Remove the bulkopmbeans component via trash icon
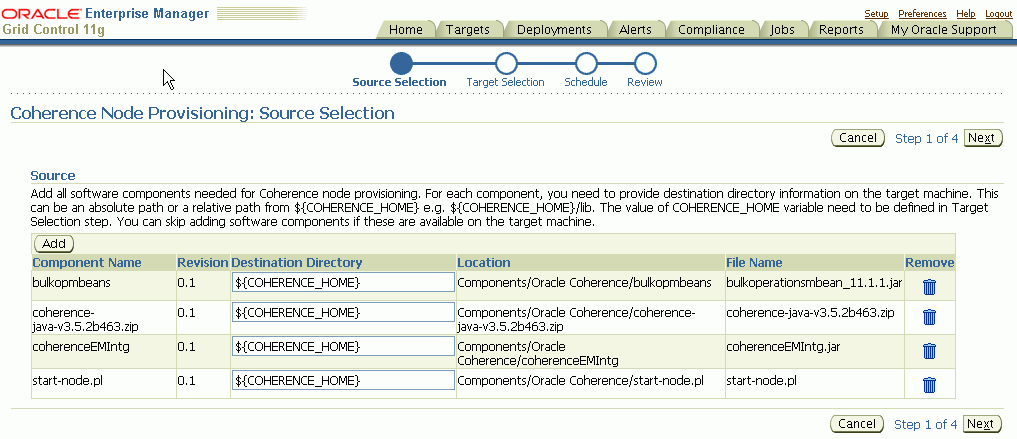 coord(929,287)
